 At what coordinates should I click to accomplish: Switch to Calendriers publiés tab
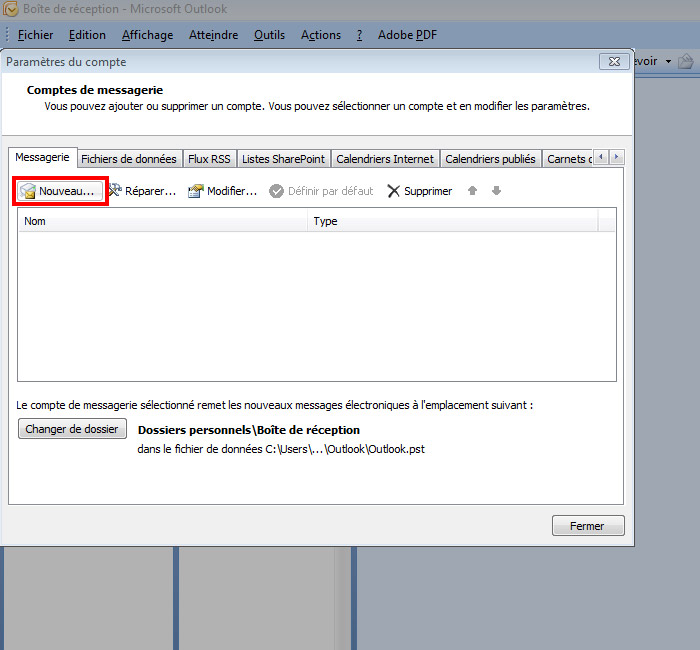[x=490, y=159]
